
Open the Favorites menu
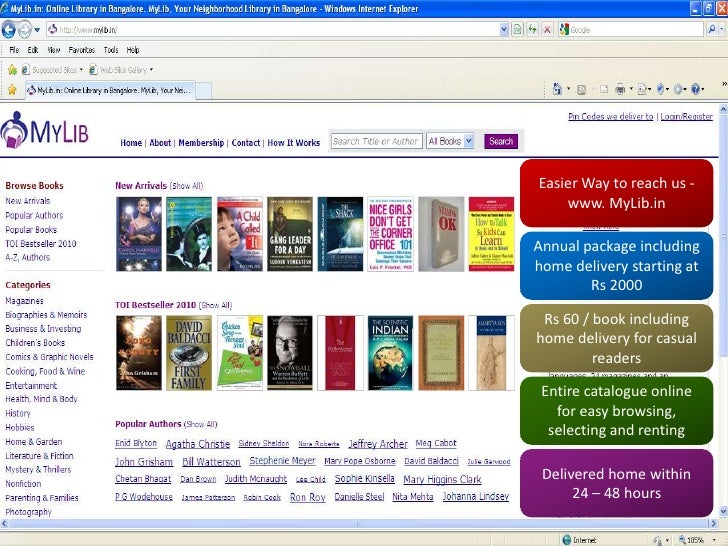click(x=82, y=50)
